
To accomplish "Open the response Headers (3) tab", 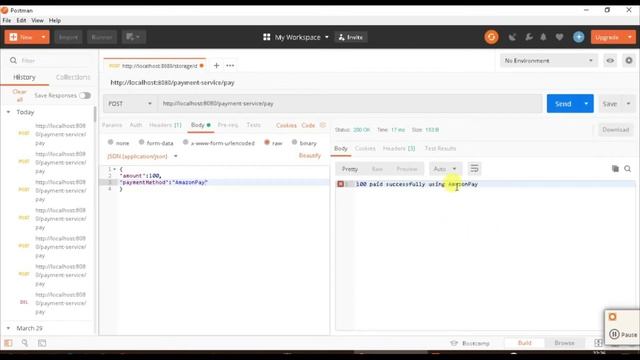I will point(399,148).
